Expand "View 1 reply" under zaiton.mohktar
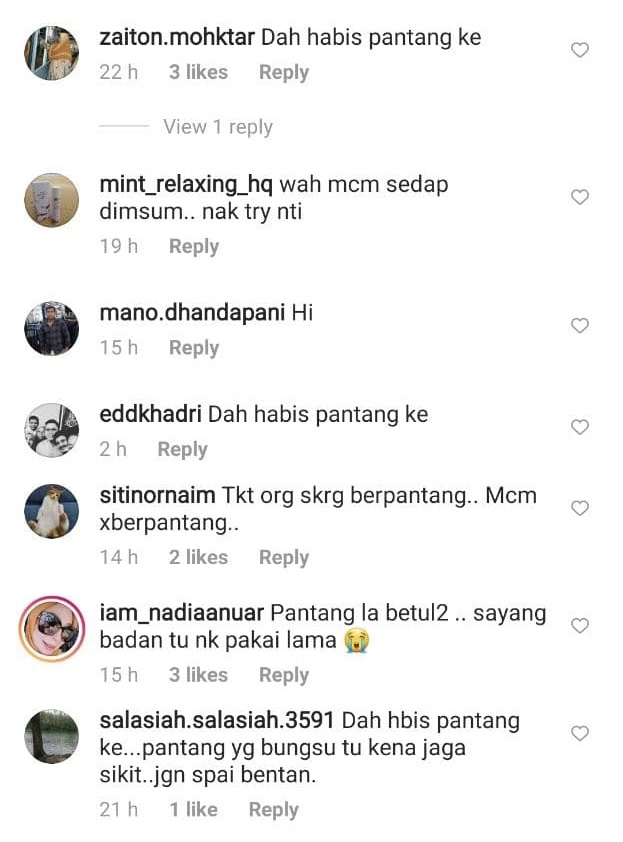623x842 pixels. tap(218, 127)
